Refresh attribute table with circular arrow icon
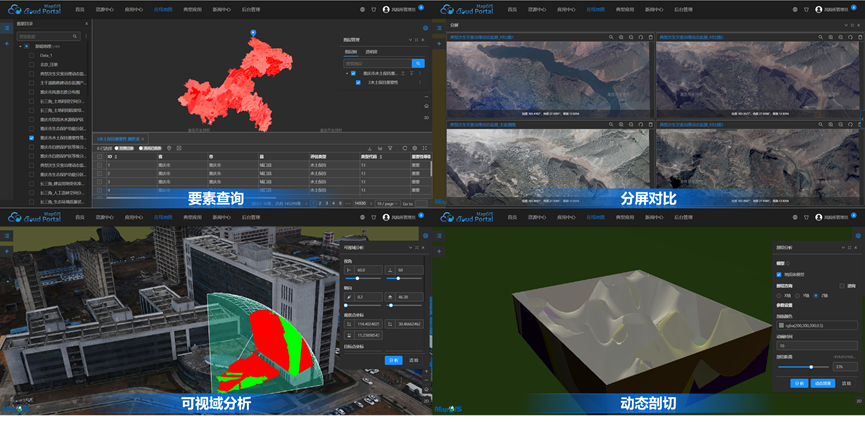 [405, 148]
